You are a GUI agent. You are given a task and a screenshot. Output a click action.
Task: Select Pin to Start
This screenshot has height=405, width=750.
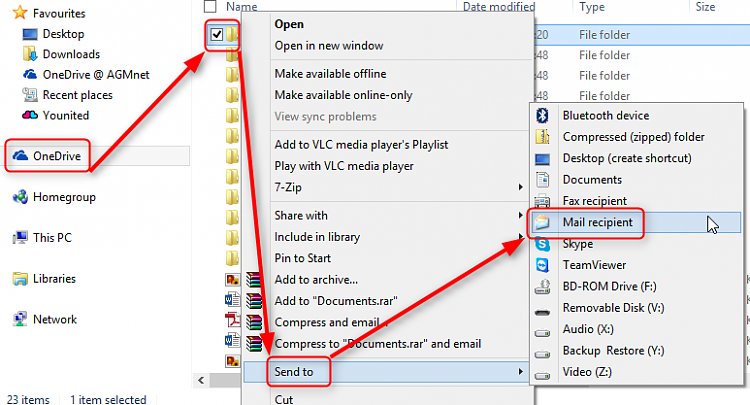pyautogui.click(x=302, y=258)
